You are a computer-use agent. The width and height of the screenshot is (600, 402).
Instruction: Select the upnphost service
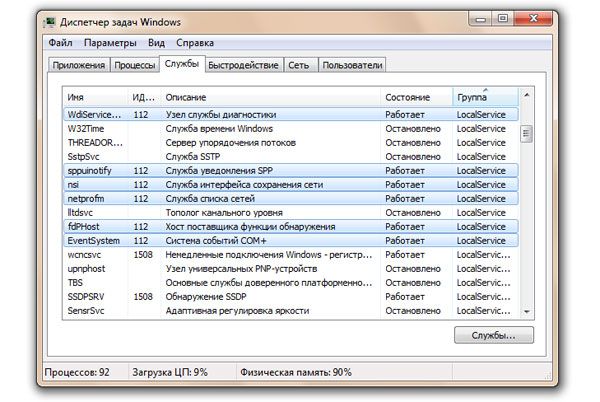pos(291,269)
